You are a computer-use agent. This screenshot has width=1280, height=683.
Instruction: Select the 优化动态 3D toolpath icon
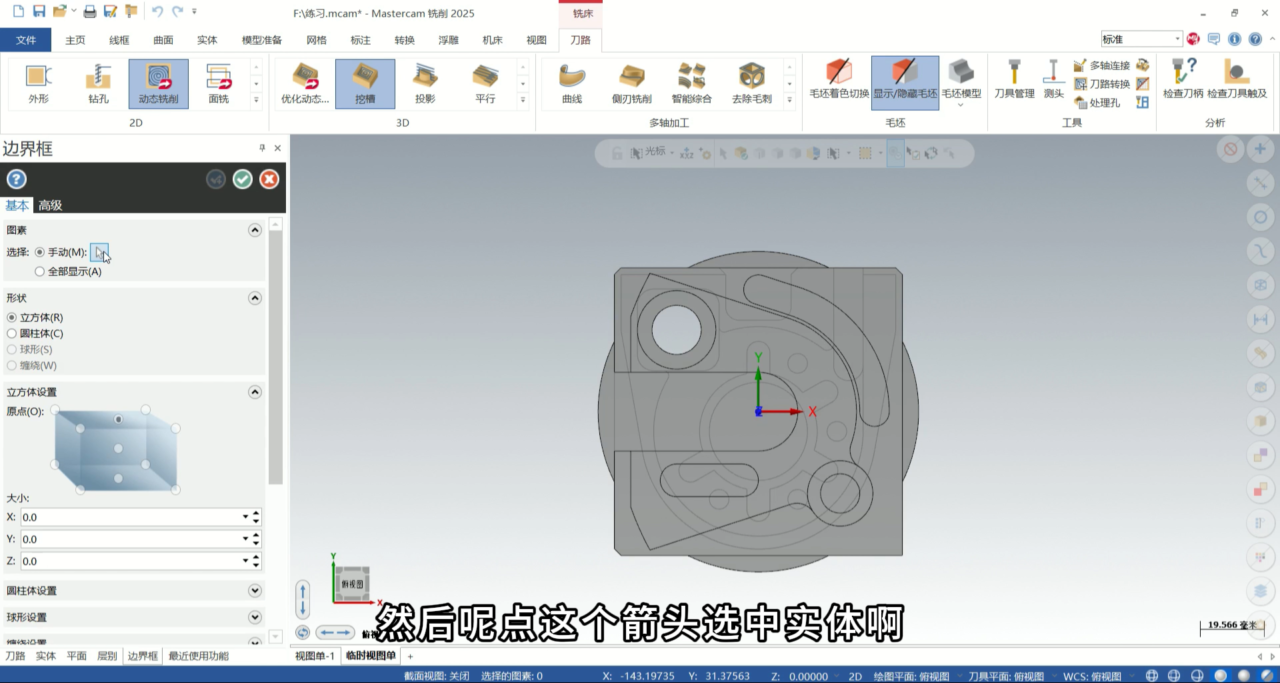305,84
